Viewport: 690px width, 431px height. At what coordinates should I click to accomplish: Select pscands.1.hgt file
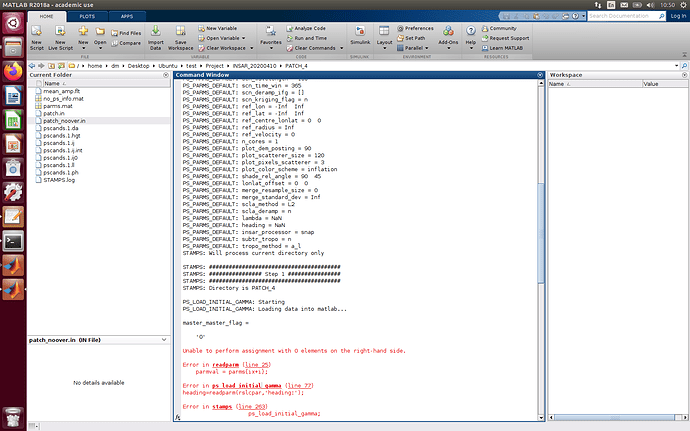(x=62, y=136)
